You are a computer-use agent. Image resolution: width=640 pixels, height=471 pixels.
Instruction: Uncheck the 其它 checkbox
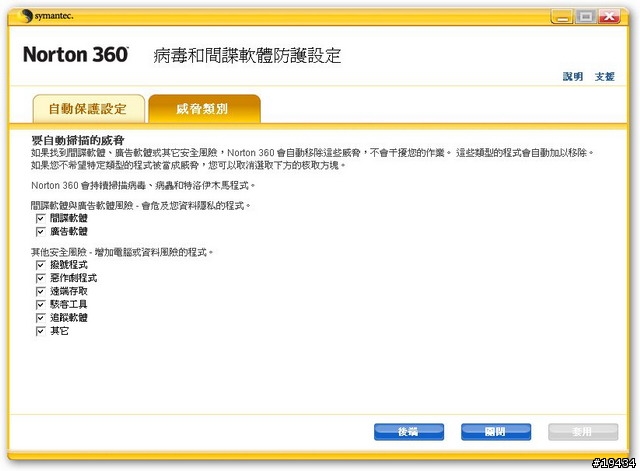[40, 331]
